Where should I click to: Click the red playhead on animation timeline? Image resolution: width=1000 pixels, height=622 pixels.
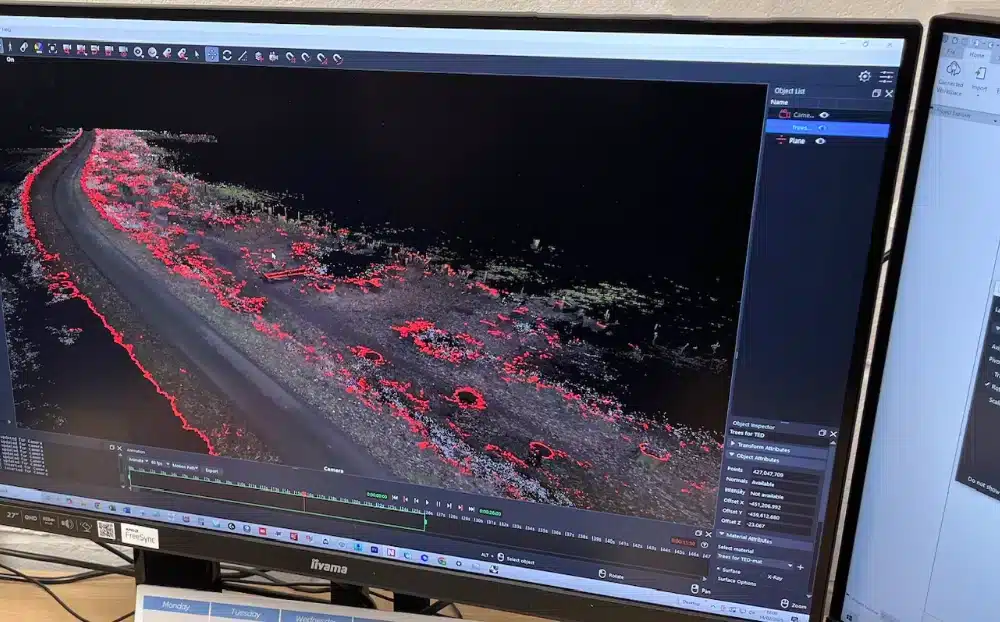click(303, 494)
